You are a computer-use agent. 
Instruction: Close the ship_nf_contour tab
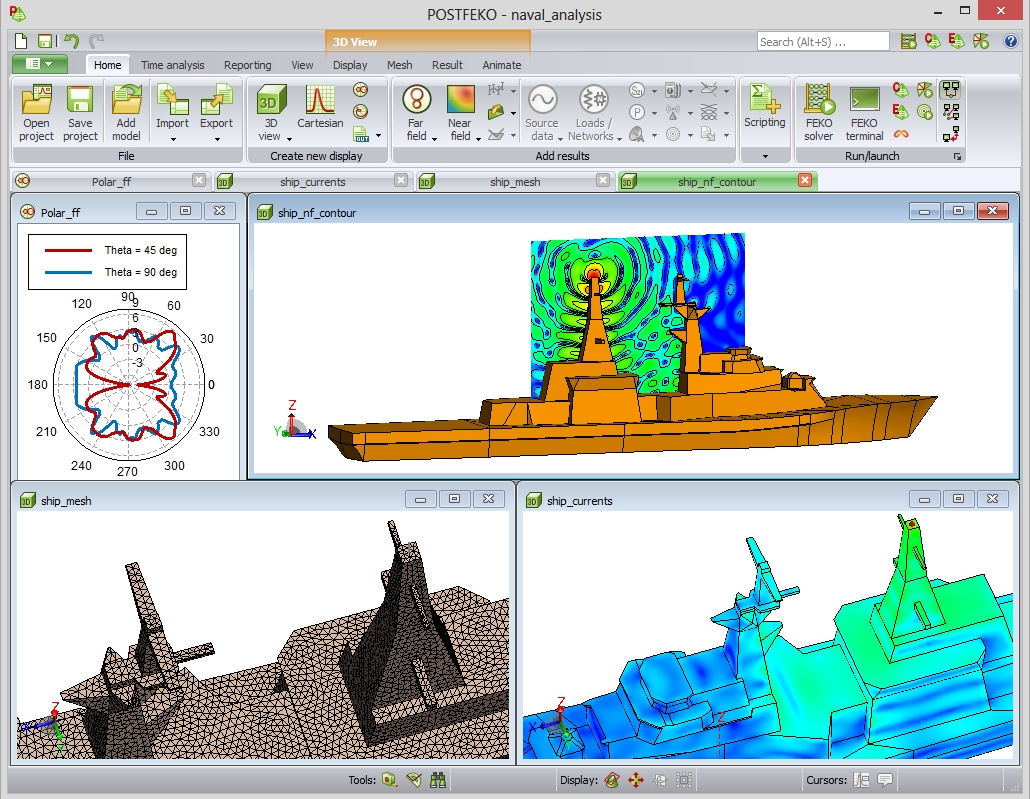tap(805, 180)
